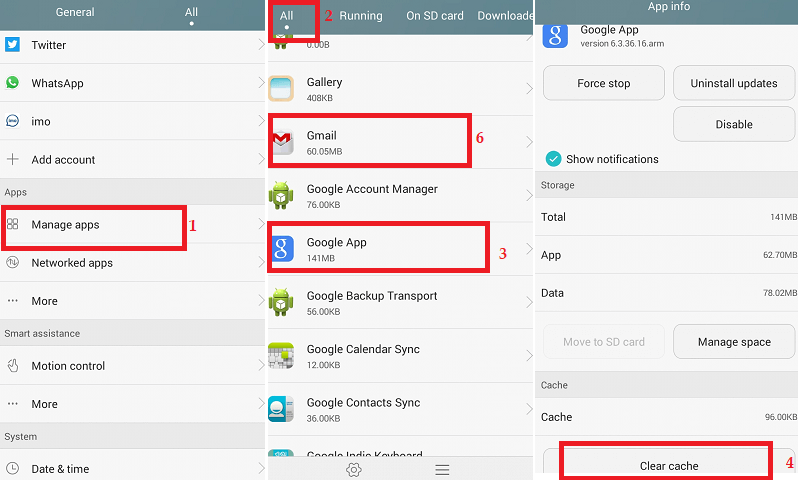798x480 pixels.
Task: Open imo row chevron arrow
Action: click(x=261, y=121)
